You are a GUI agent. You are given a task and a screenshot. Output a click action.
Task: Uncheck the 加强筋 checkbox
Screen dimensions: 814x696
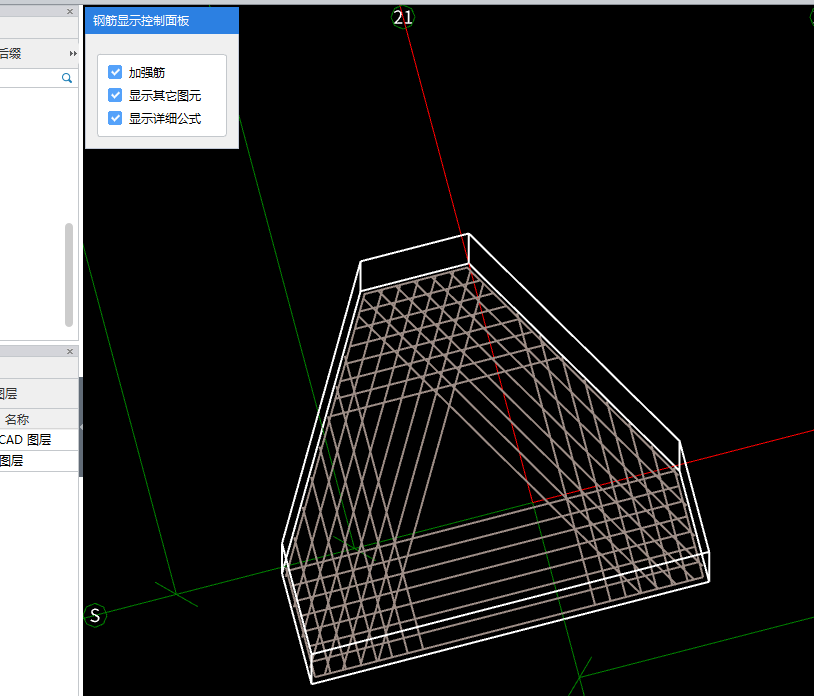pos(115,72)
